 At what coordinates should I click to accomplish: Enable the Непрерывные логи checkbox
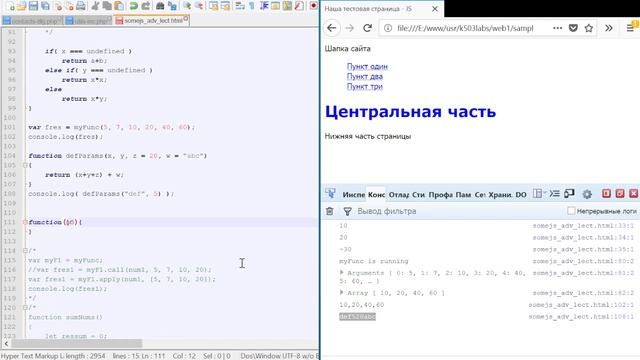coord(571,211)
